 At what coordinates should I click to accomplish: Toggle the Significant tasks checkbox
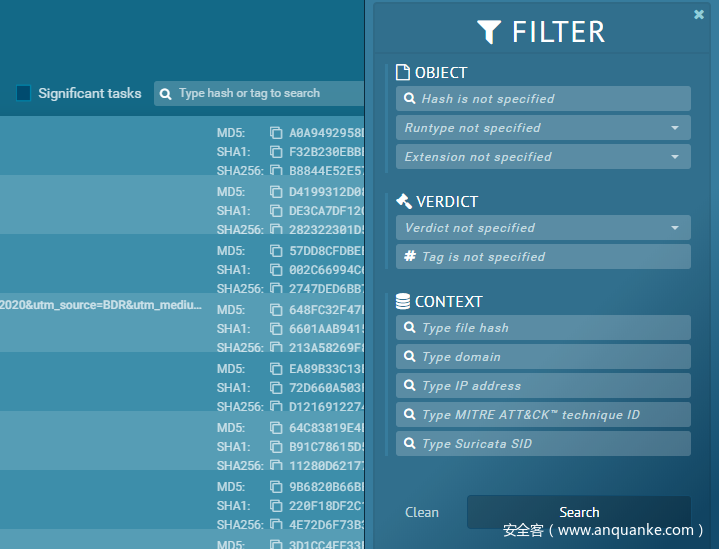tap(24, 94)
